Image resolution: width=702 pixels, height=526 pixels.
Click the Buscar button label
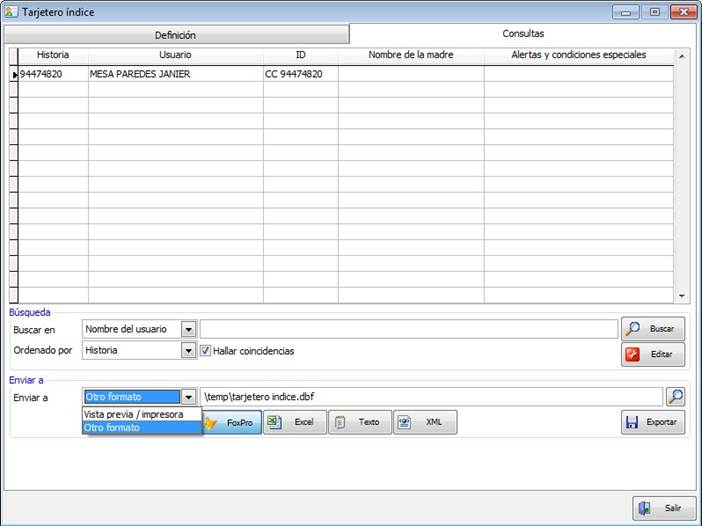662,329
